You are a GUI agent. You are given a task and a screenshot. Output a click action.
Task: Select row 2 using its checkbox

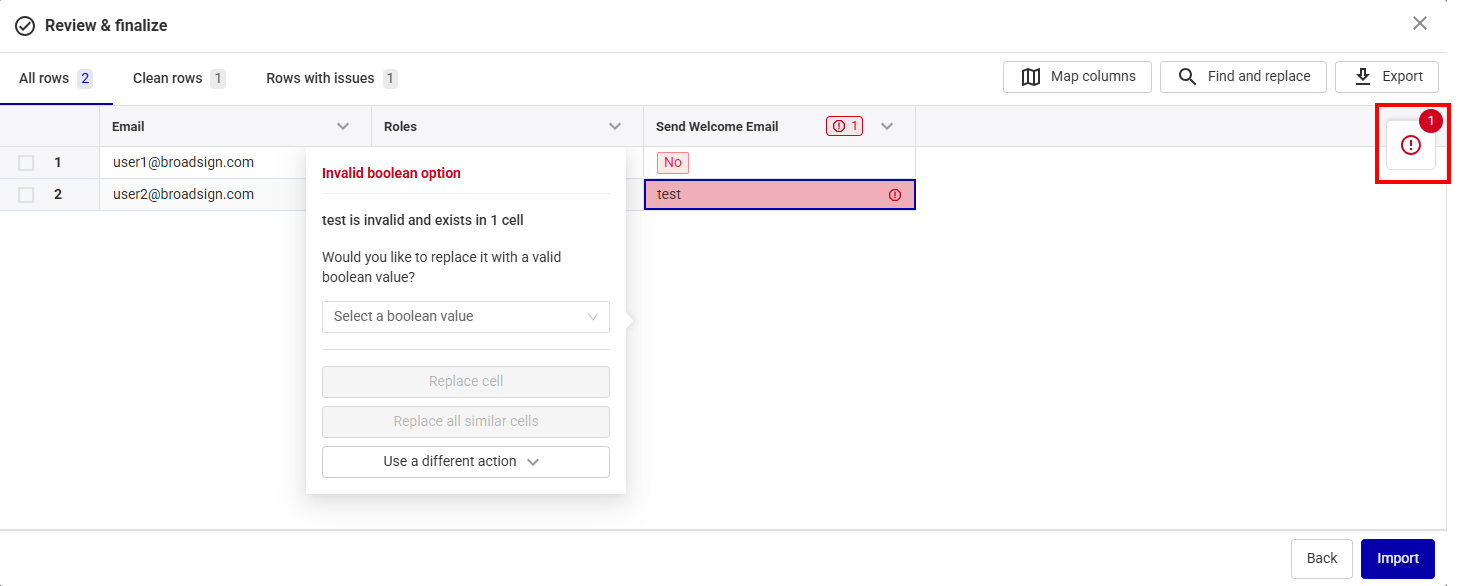(26, 195)
